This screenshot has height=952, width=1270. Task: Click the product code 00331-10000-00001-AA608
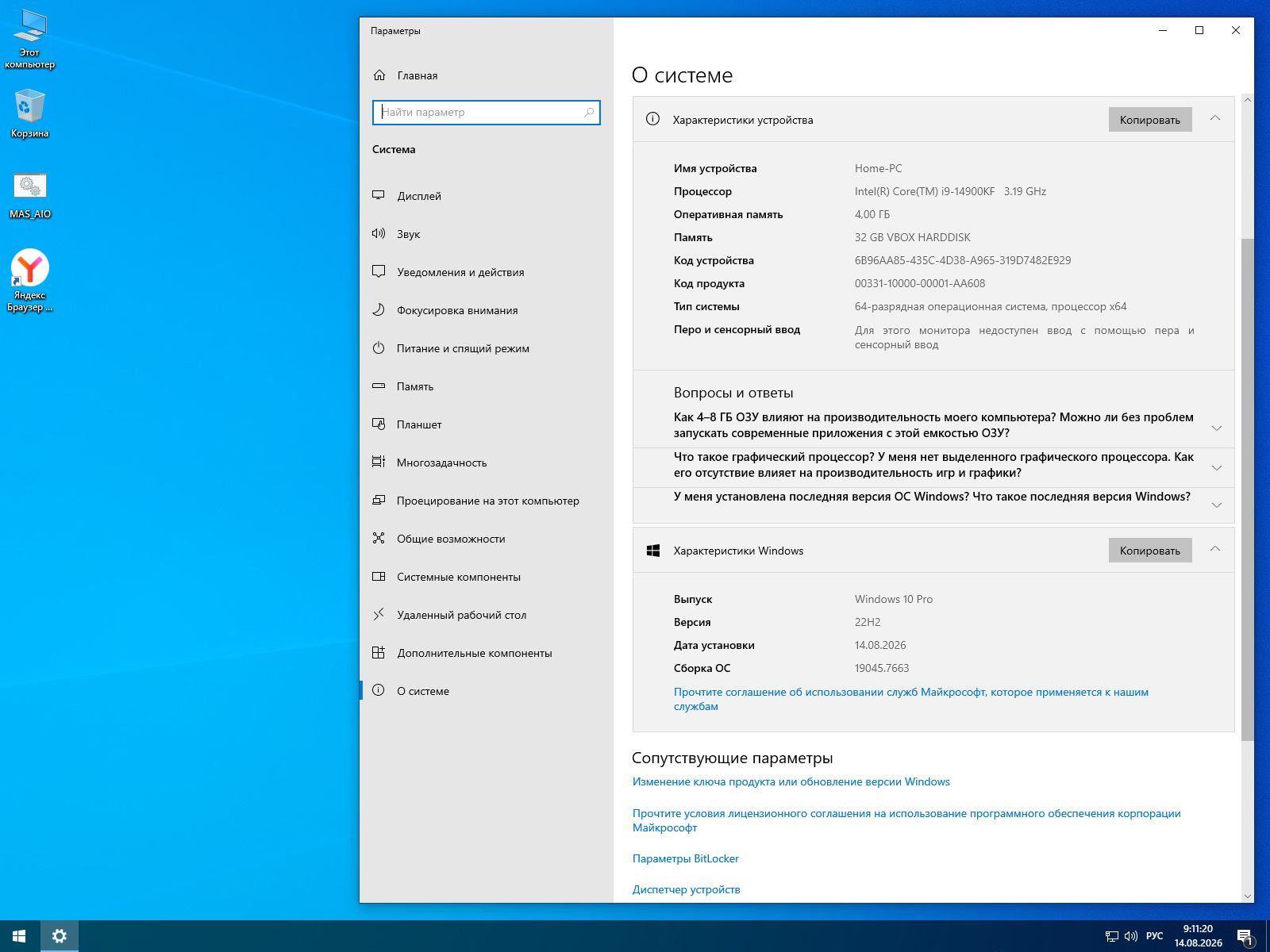(x=920, y=283)
